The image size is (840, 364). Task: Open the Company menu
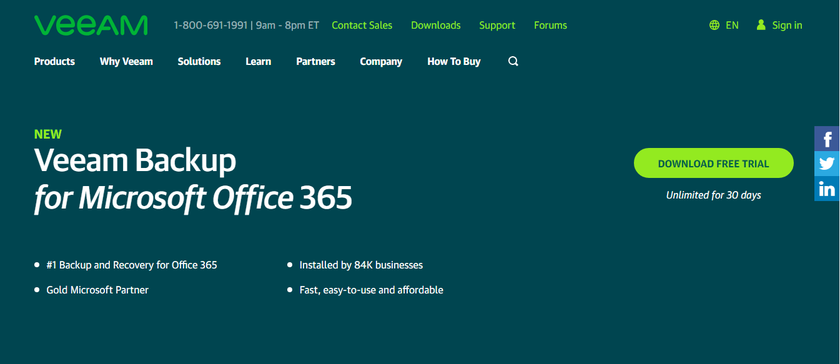(381, 62)
